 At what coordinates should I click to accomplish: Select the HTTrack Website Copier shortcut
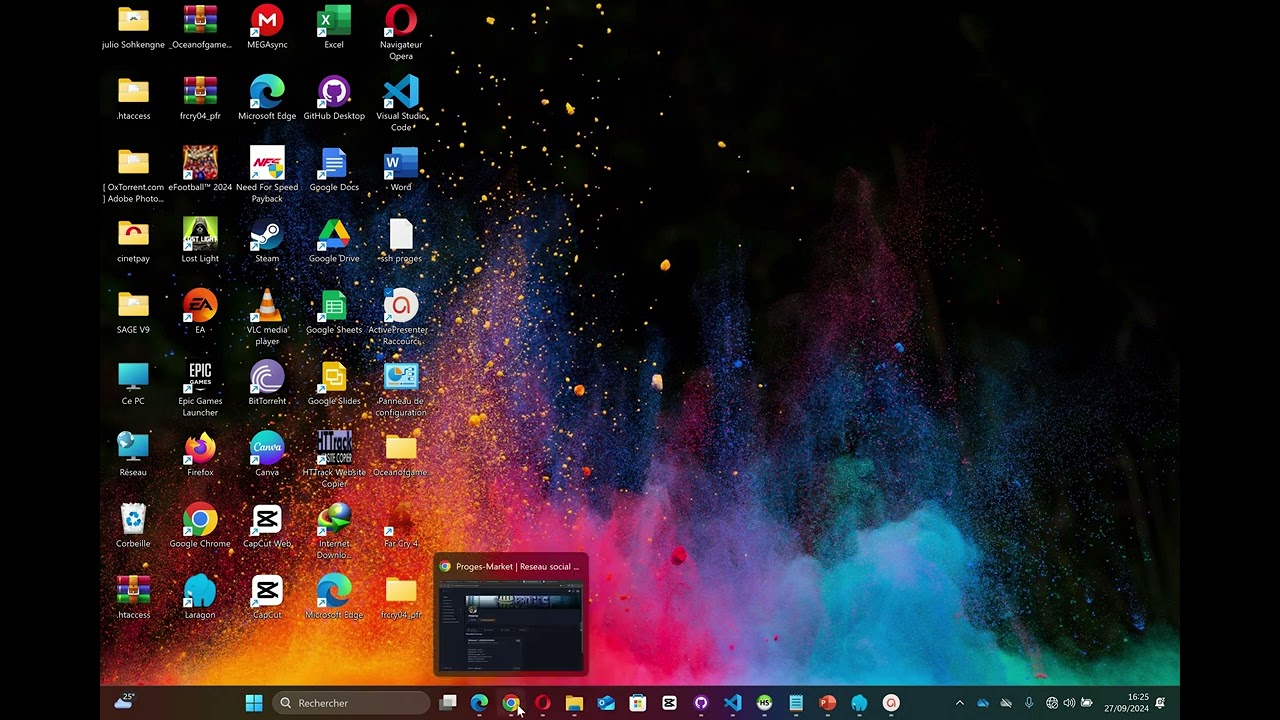334,460
